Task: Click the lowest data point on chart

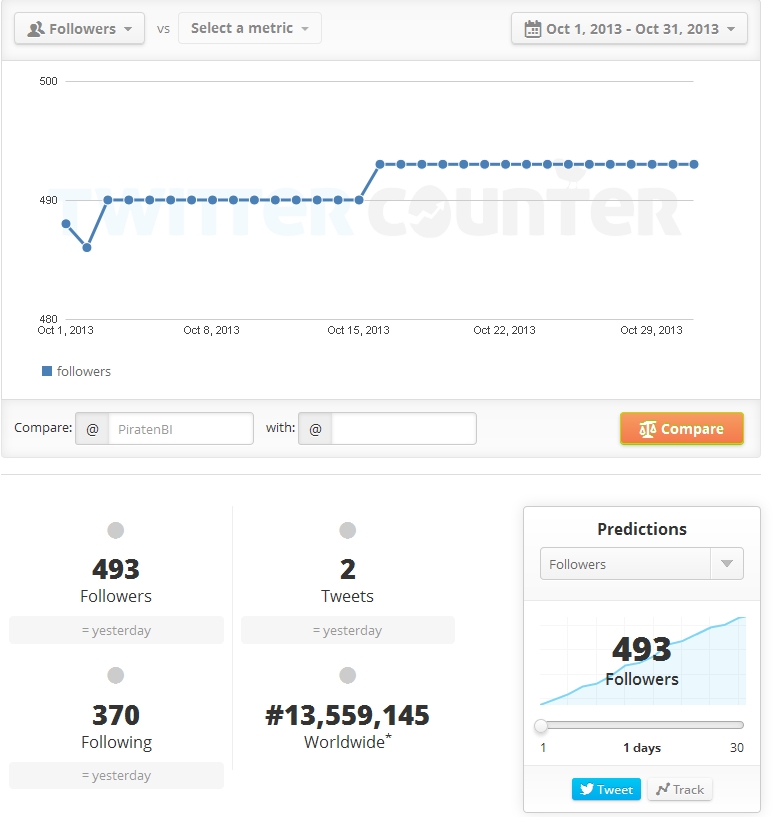Action: pyautogui.click(x=87, y=247)
